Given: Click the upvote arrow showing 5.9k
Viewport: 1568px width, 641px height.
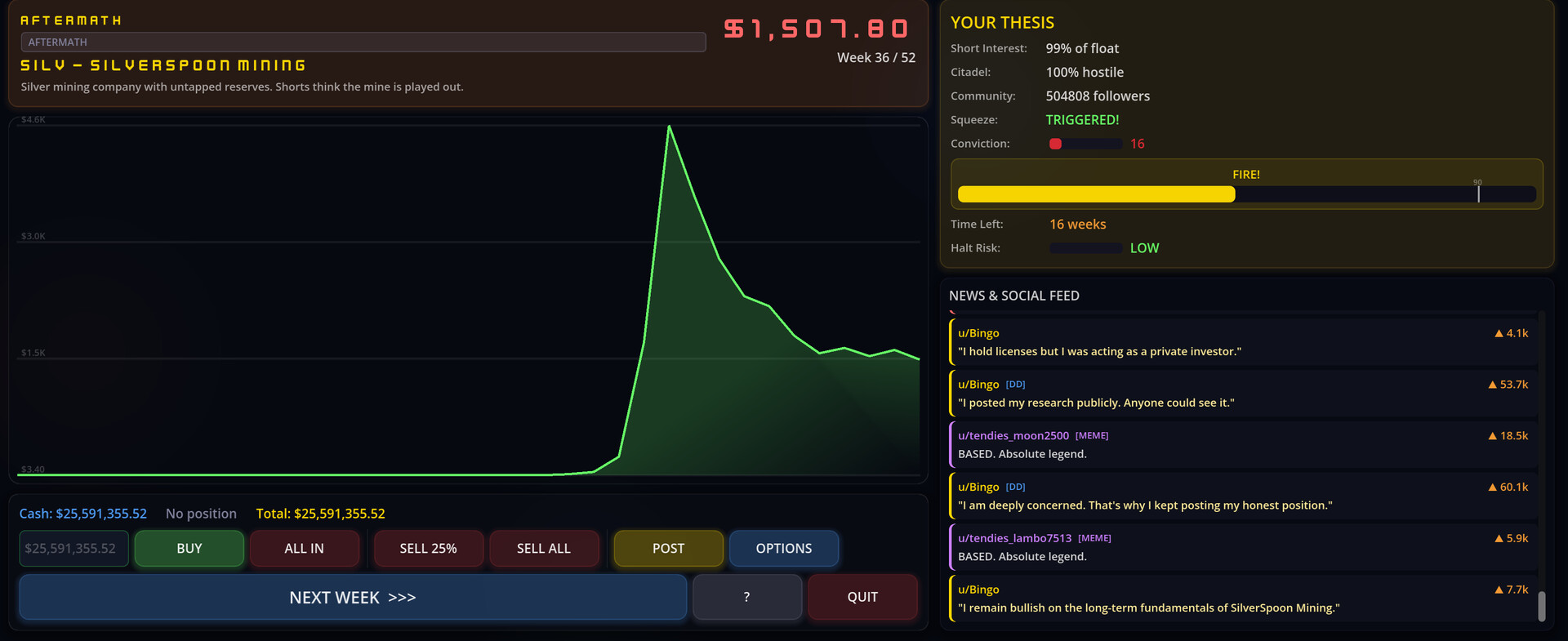Looking at the screenshot, I should 1499,539.
